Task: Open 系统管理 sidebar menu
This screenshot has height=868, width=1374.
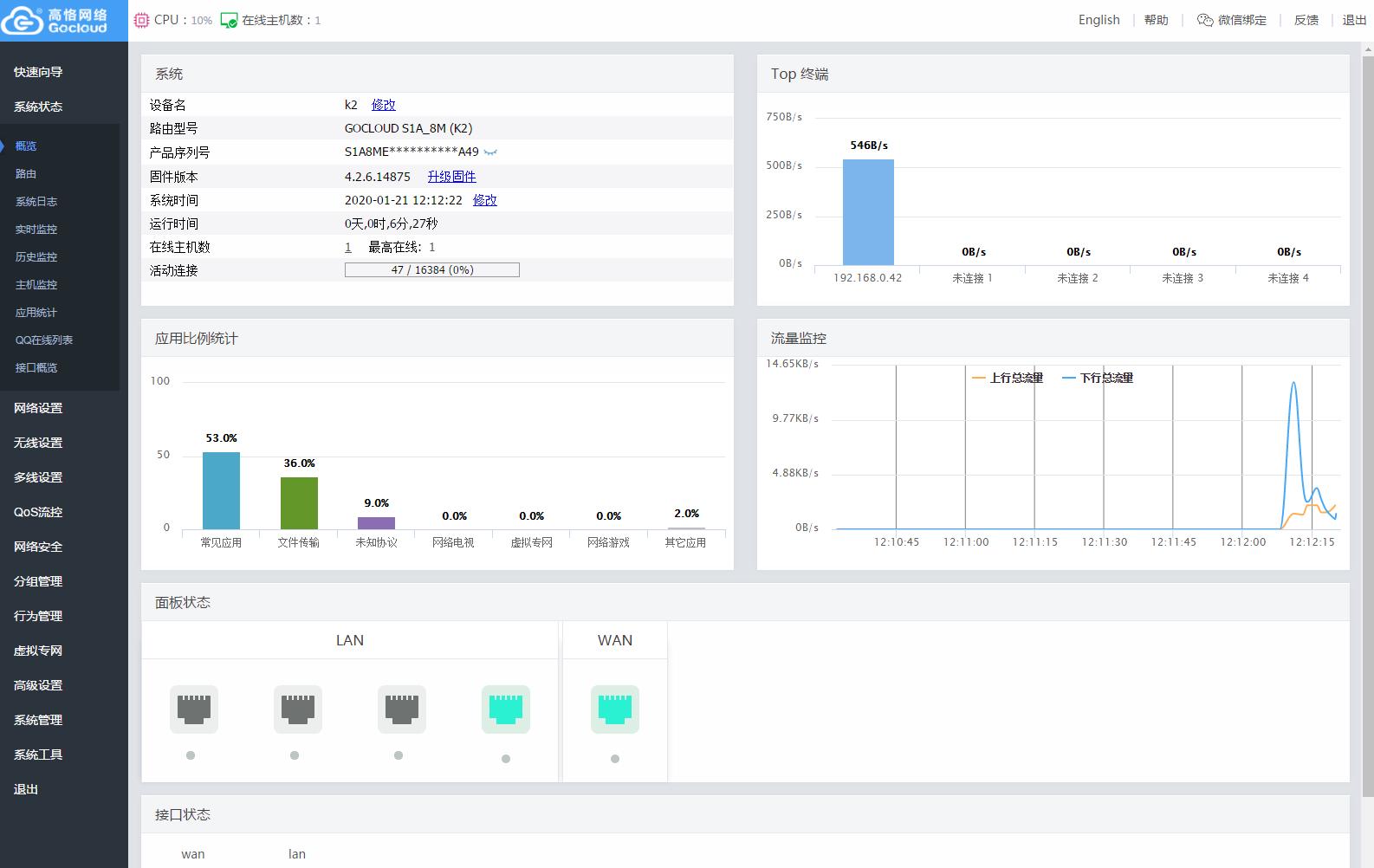Action: coord(38,720)
